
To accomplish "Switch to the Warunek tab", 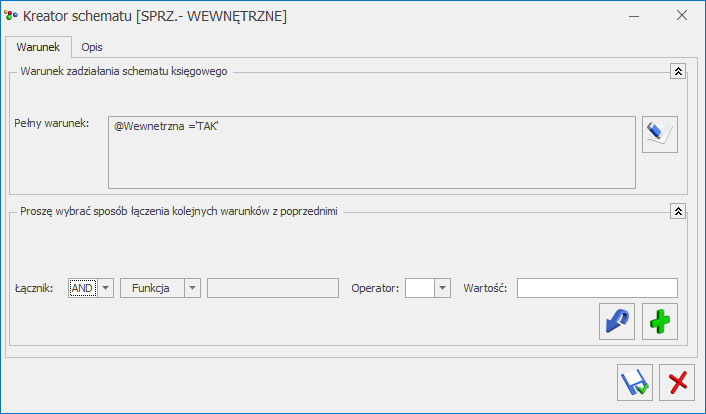I will point(38,47).
